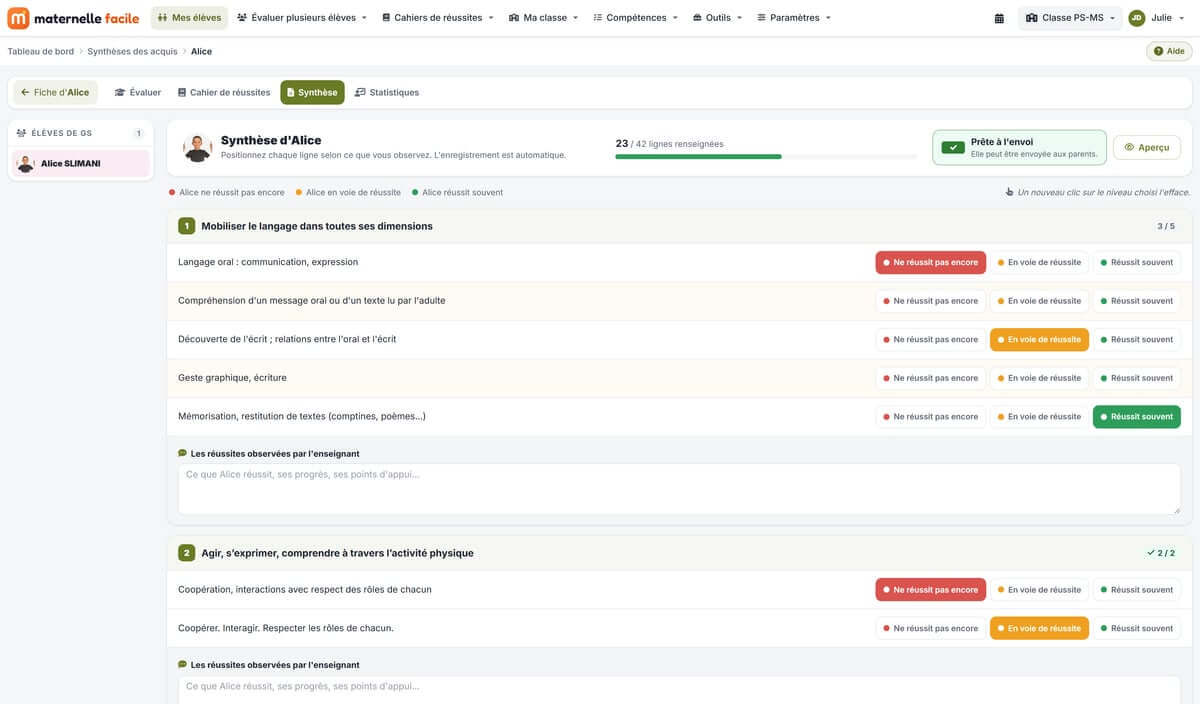Click the eye icon in Aperçu button
The width and height of the screenshot is (1200, 704).
click(1129, 147)
